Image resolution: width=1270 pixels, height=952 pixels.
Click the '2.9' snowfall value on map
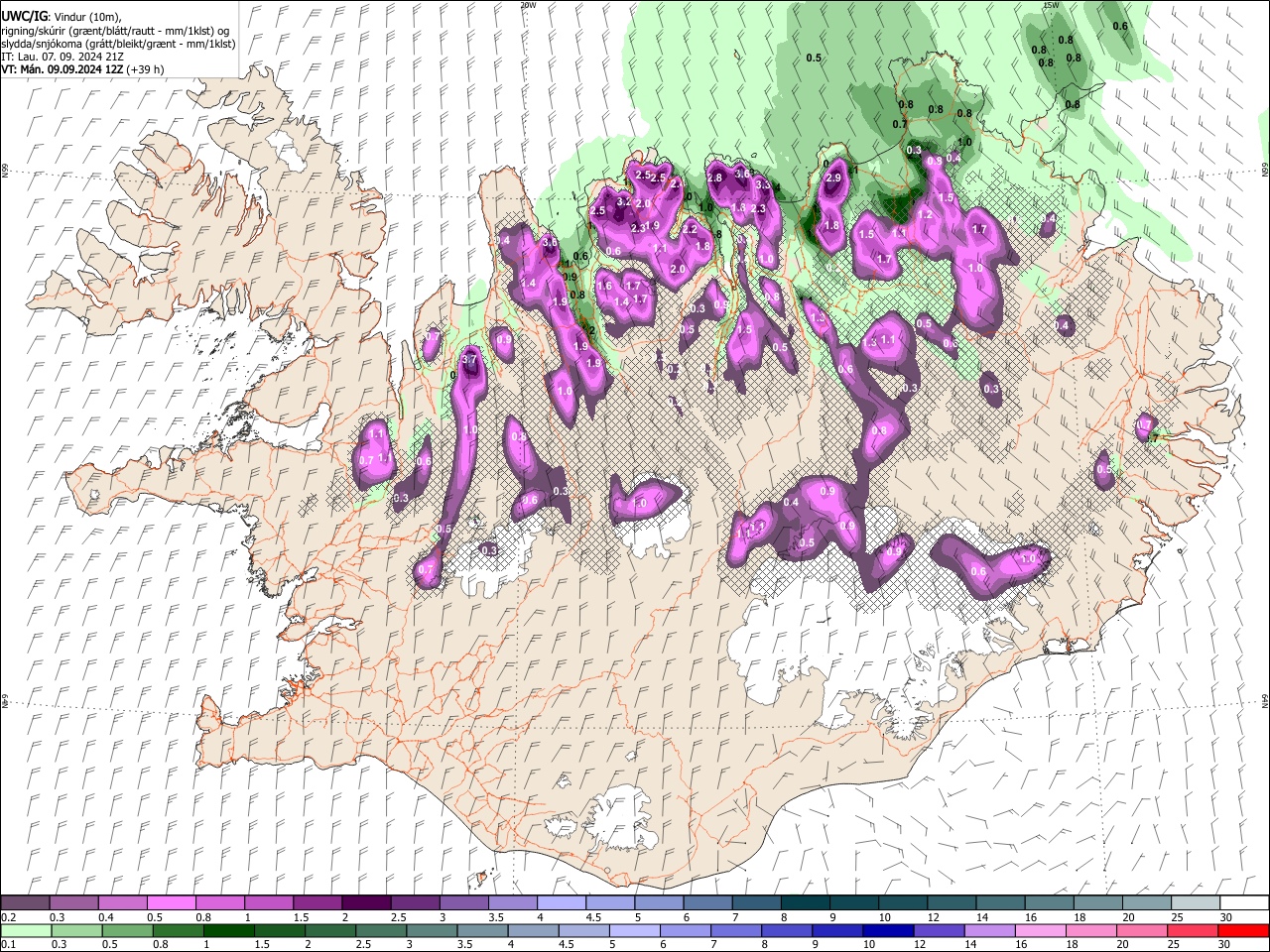(x=833, y=178)
